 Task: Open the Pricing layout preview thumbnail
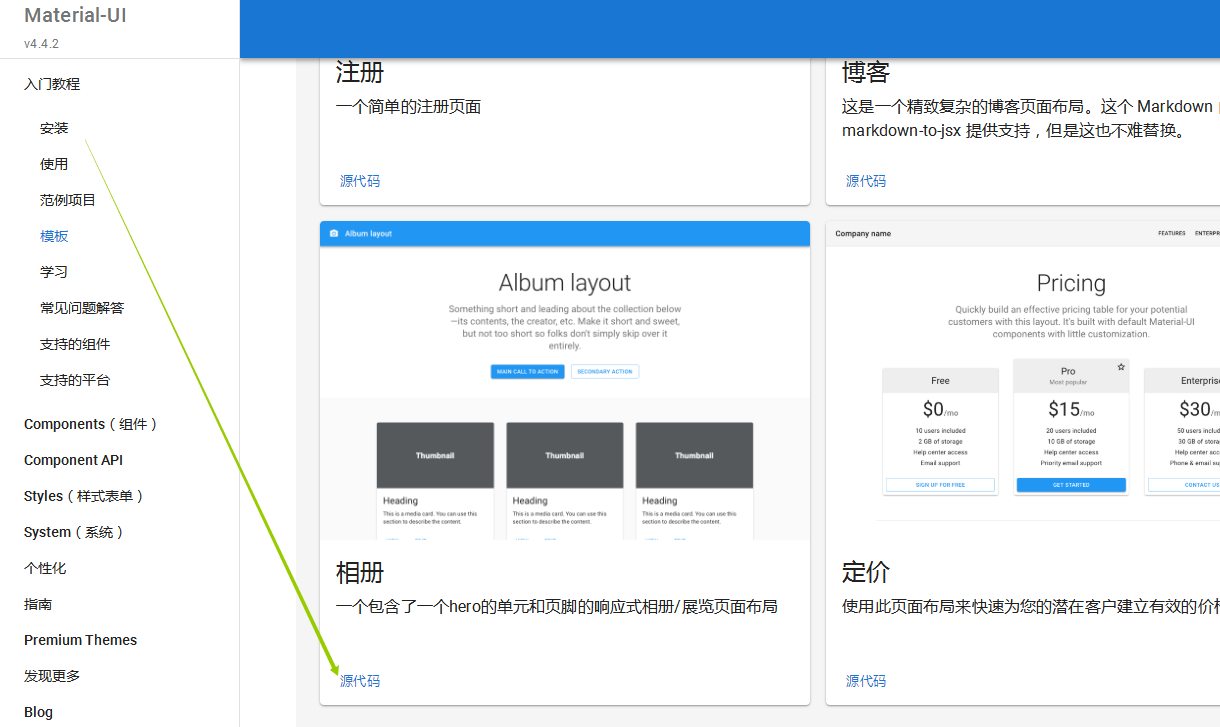[1023, 381]
